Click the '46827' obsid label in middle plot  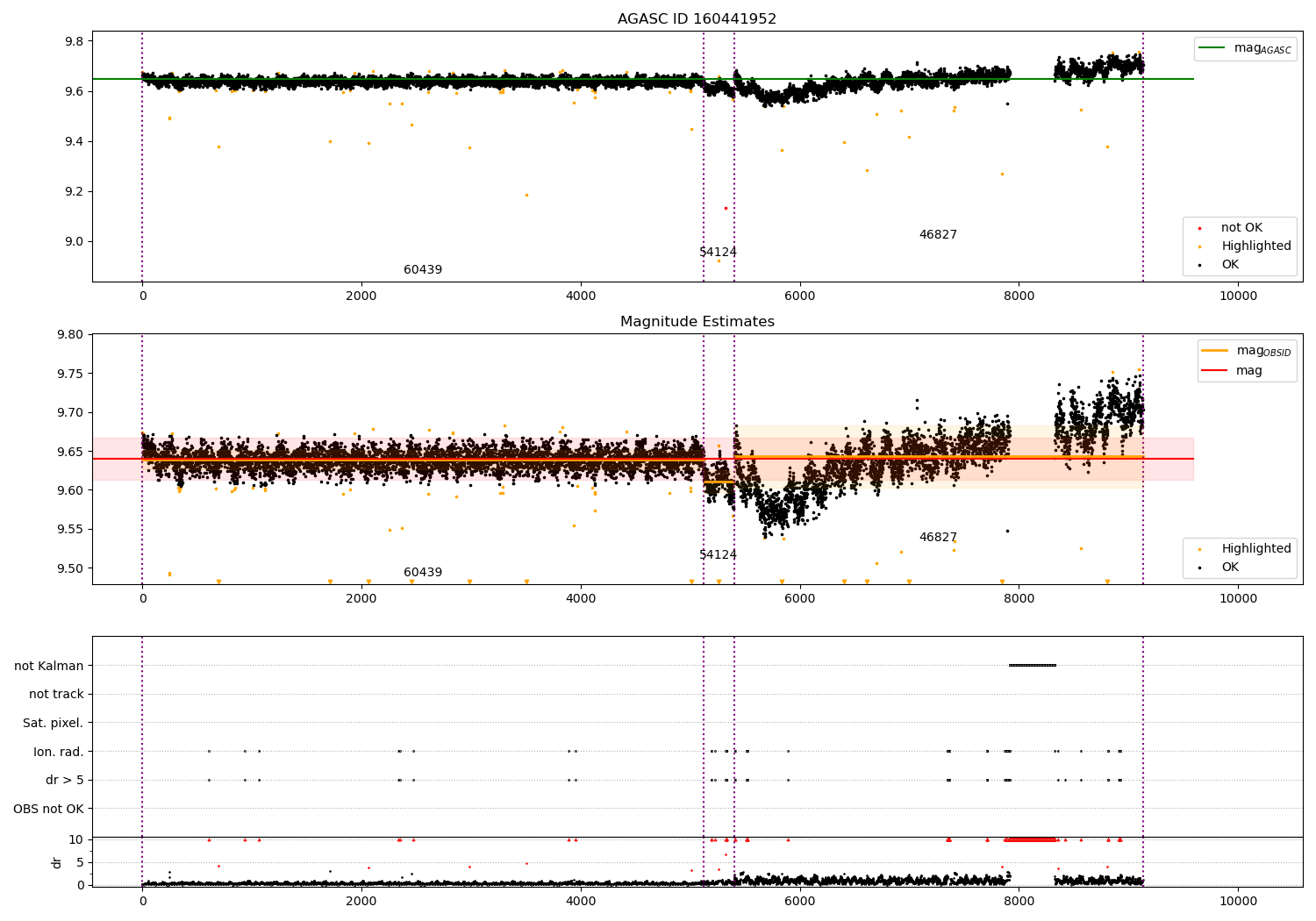(x=938, y=538)
